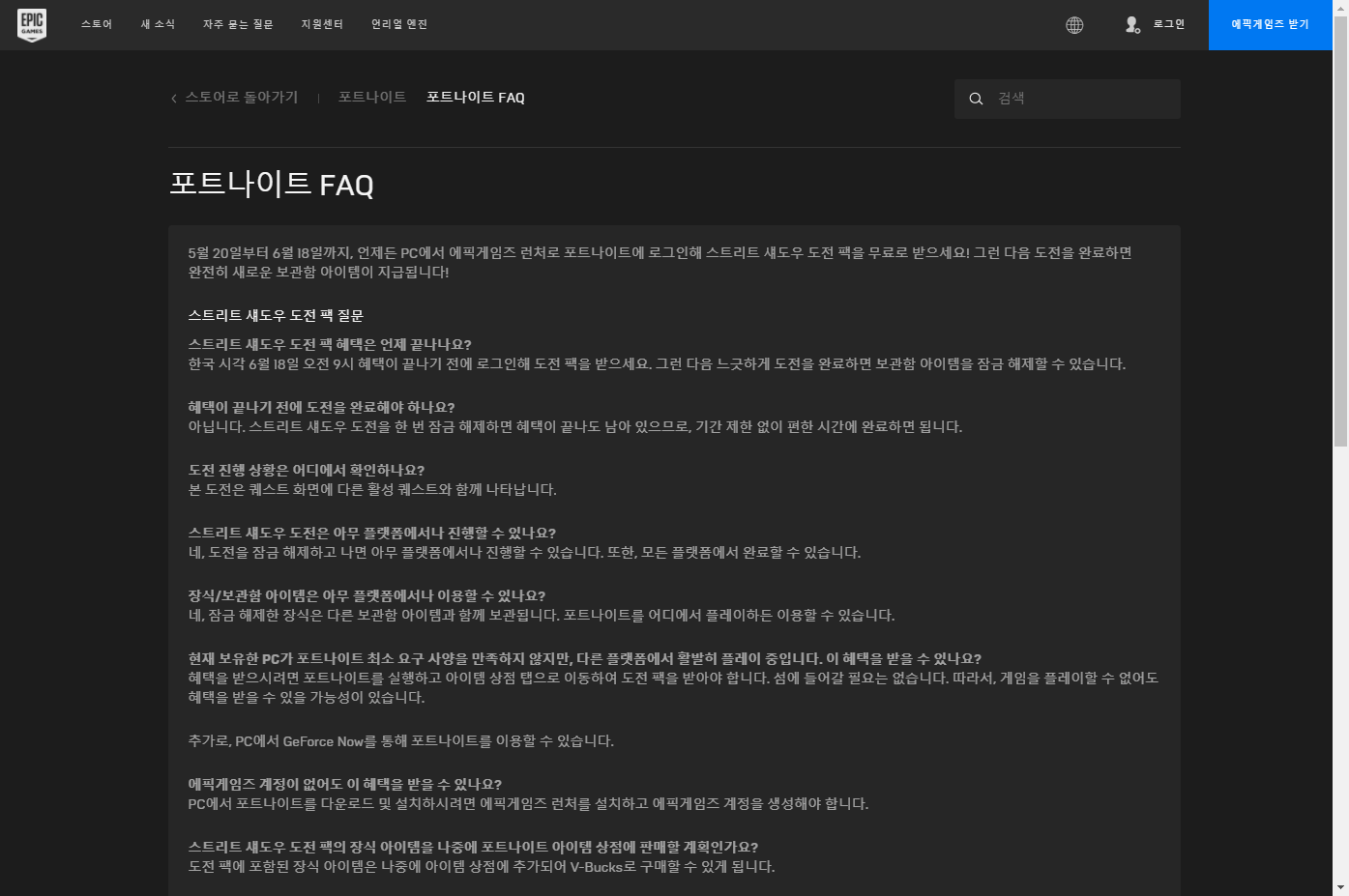Click question starting 현재 보유한 PC가 포트나이트 최소

585,659
